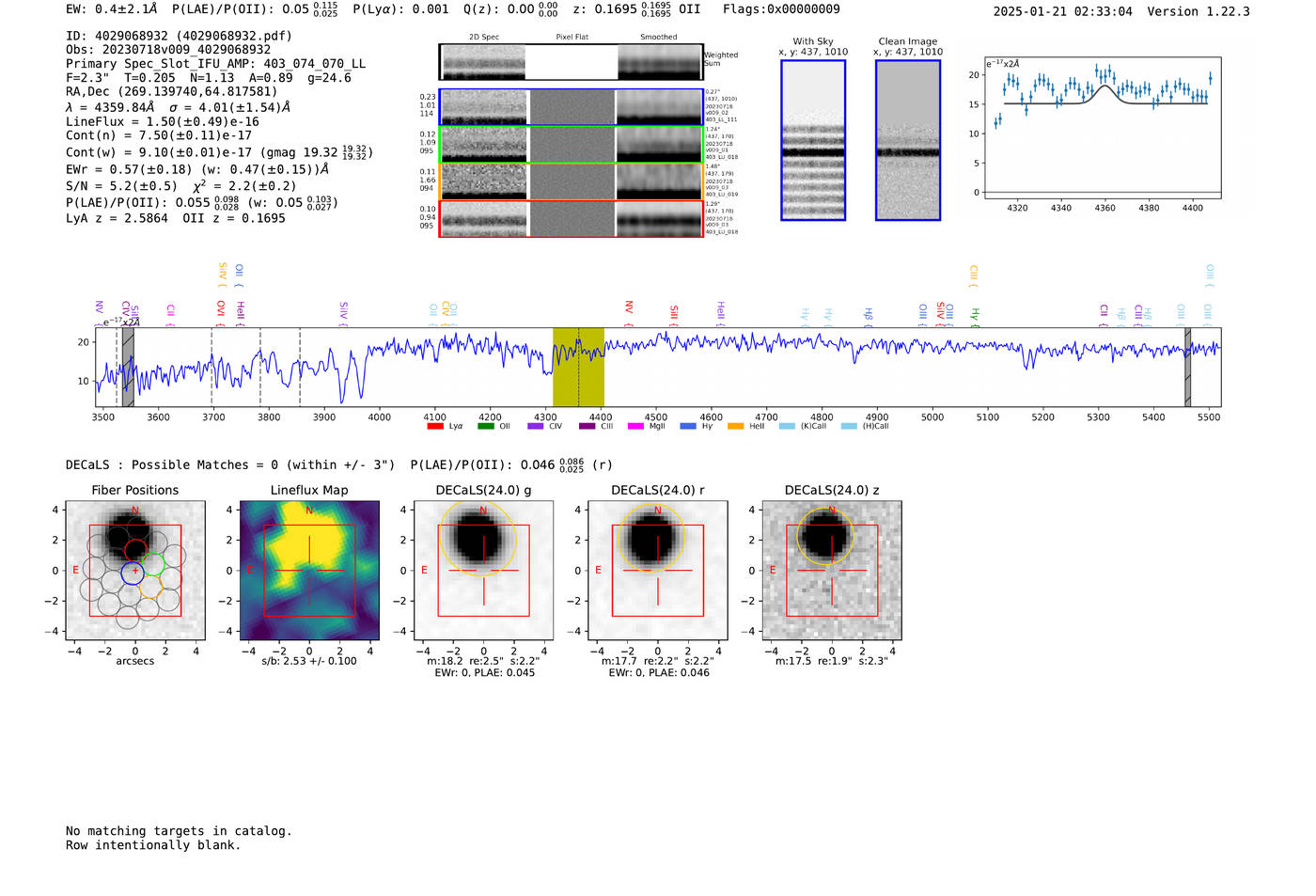This screenshot has height=896, width=1316.
Task: Select the green-bordered 2D spectrum row
Action: [572, 145]
